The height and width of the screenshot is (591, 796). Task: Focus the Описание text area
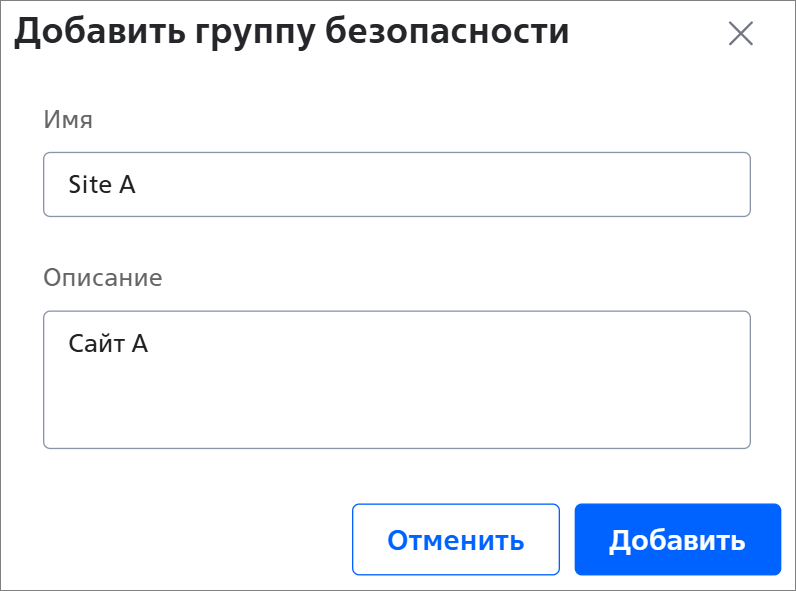point(396,379)
